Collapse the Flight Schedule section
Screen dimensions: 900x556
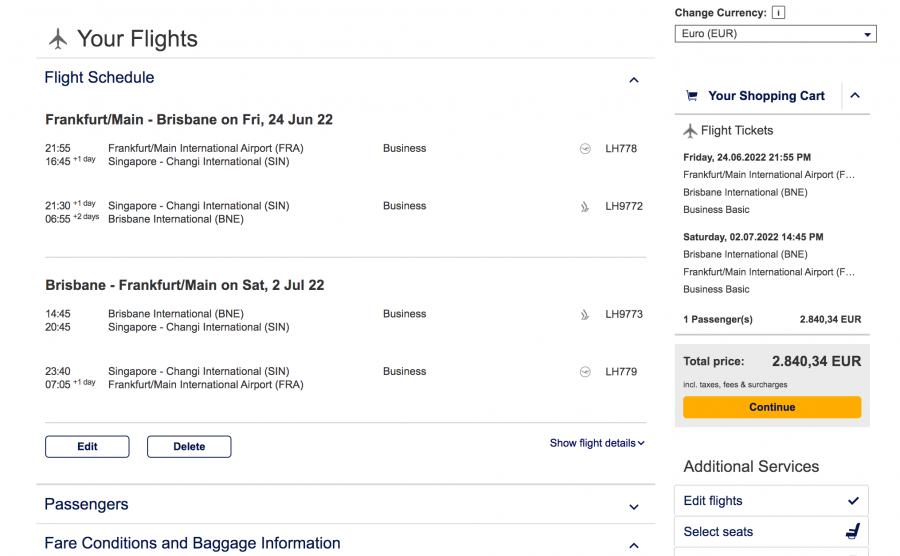point(633,80)
